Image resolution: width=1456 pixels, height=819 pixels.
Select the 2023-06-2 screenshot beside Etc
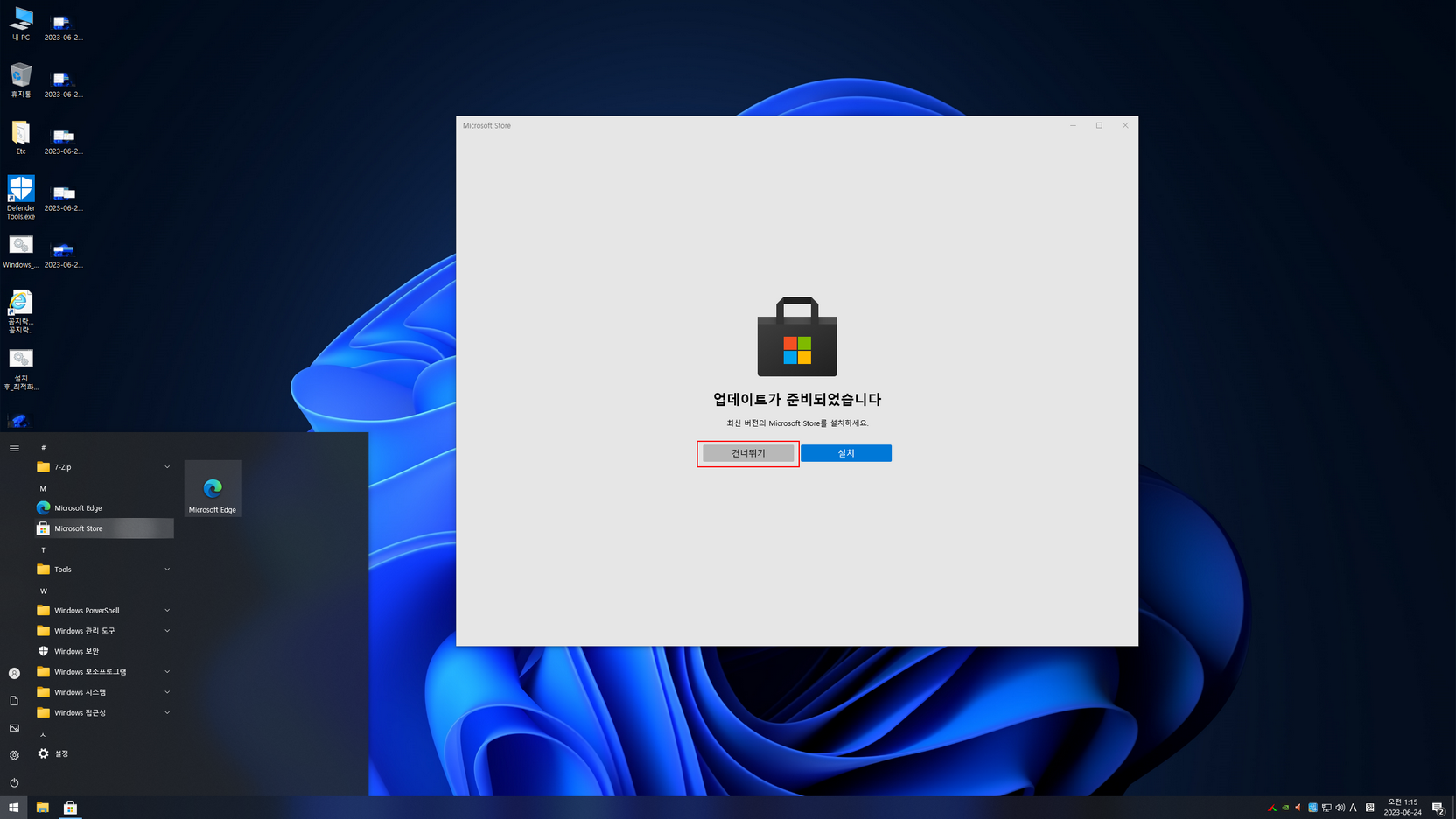tap(63, 140)
